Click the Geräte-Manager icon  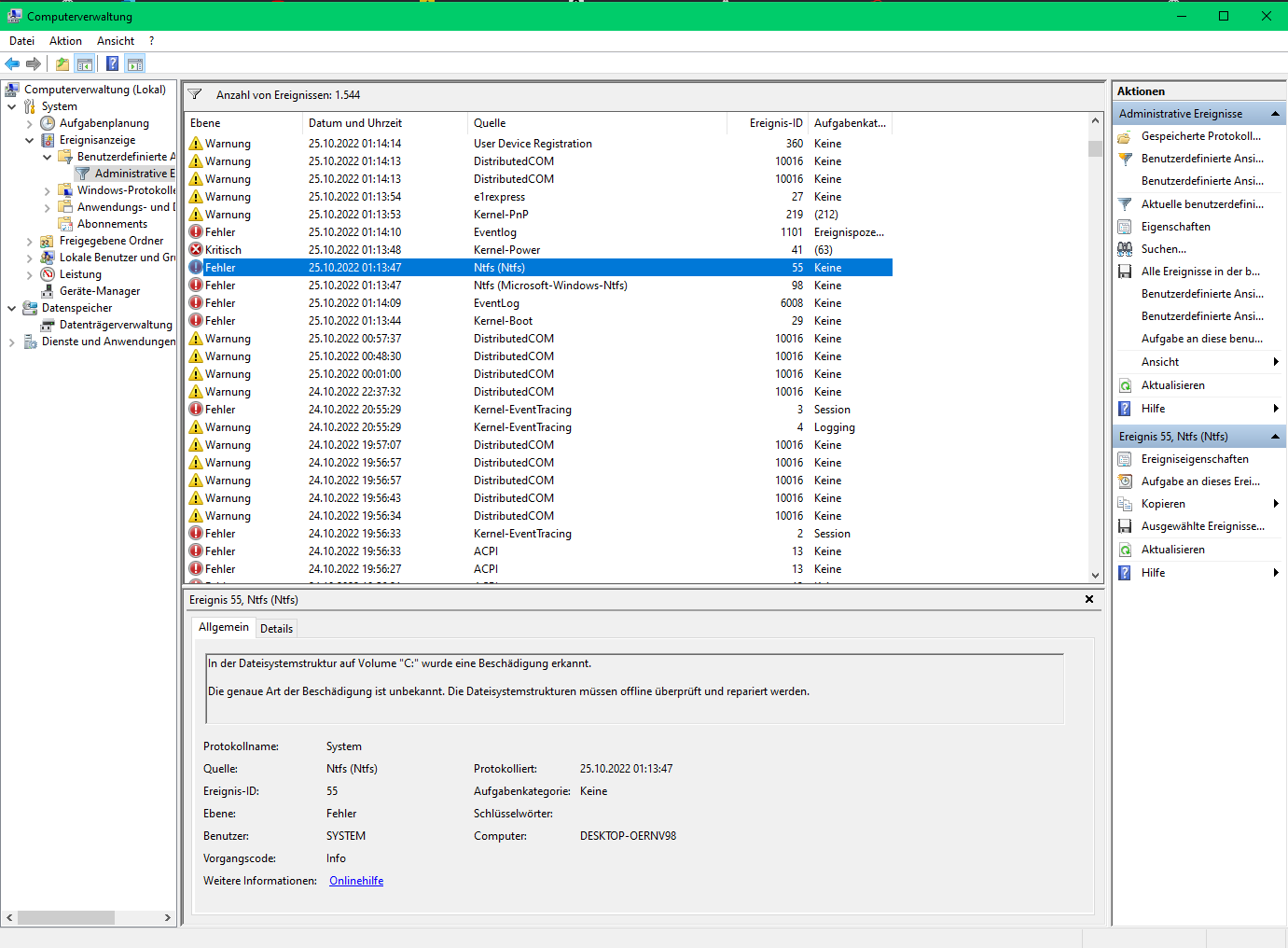coord(48,291)
